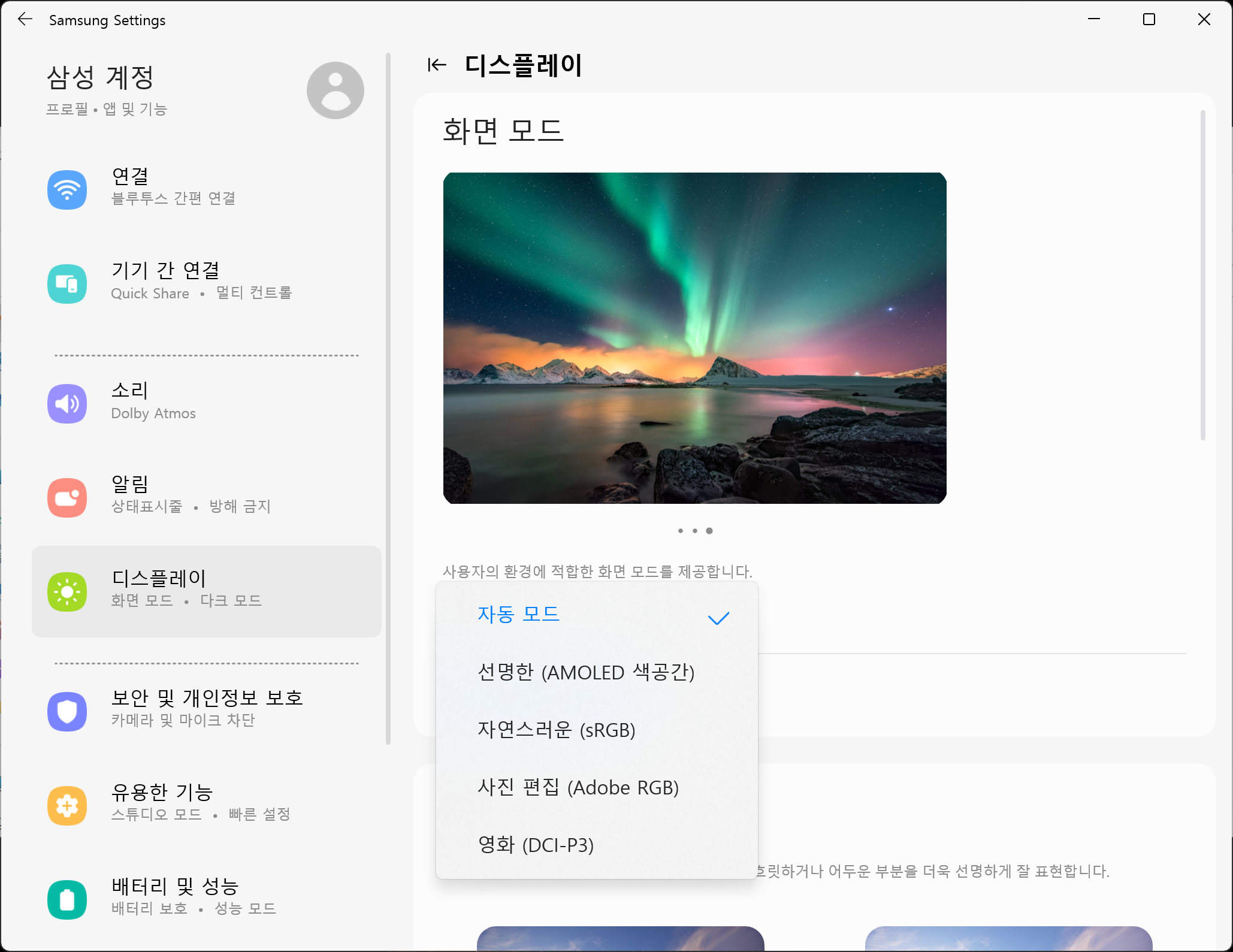Screen dimensions: 1233x952
Task: Click the back arrow next to Samsung Settings
Action: tap(25, 19)
